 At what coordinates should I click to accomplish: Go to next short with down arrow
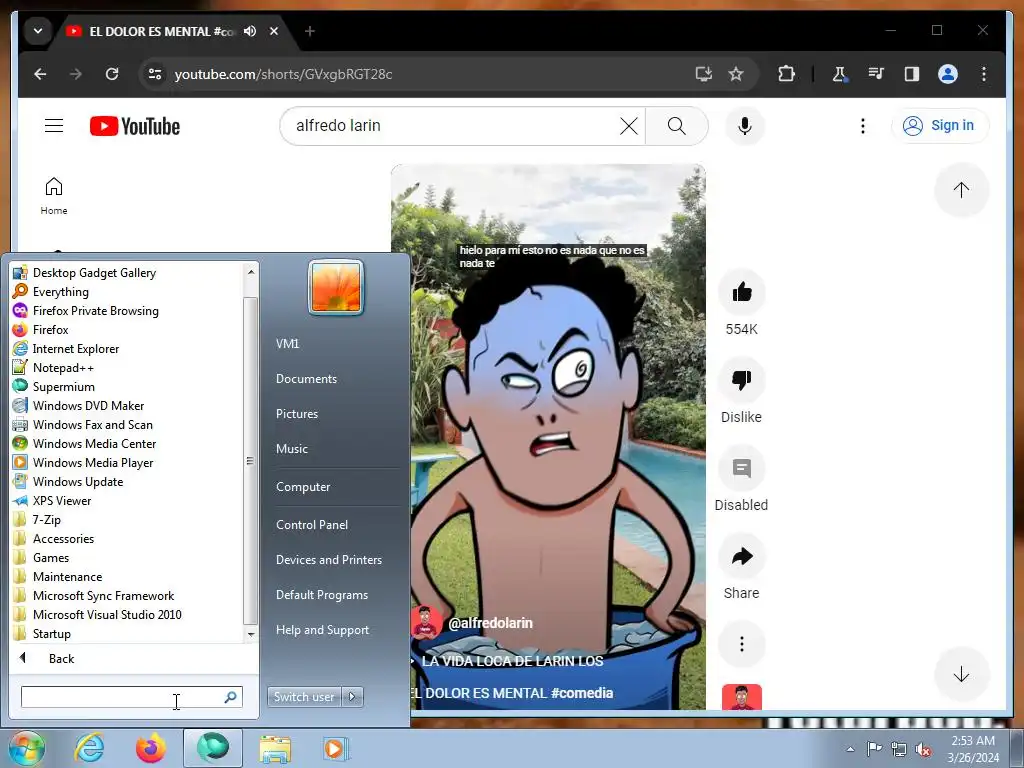(961, 674)
